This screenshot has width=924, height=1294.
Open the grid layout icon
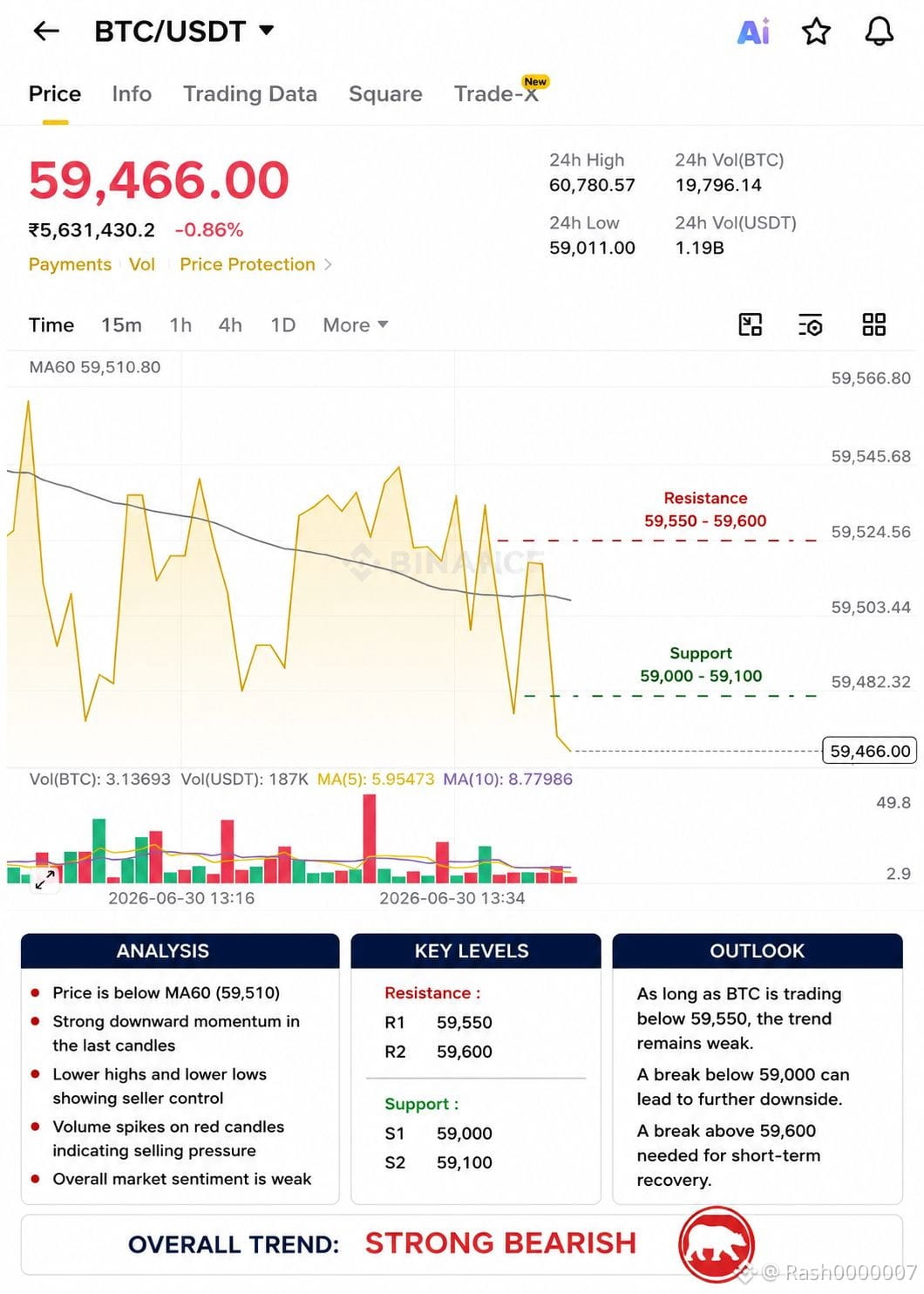[873, 325]
